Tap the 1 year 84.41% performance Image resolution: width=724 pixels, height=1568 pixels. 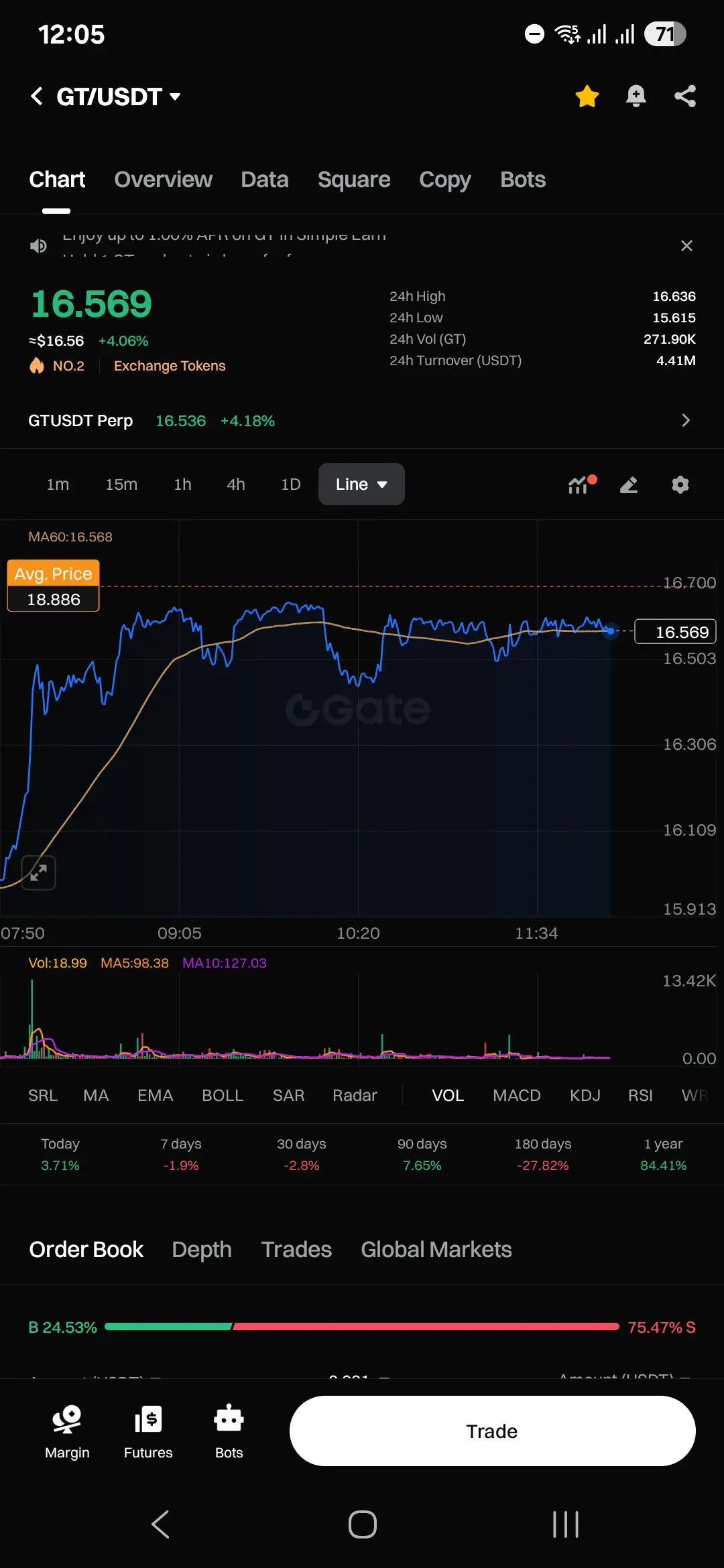click(x=664, y=1155)
